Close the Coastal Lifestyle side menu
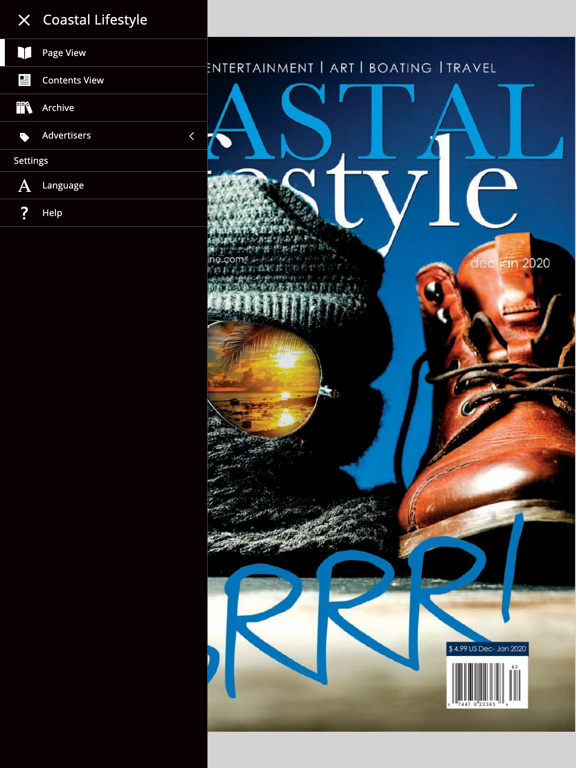 (24, 20)
